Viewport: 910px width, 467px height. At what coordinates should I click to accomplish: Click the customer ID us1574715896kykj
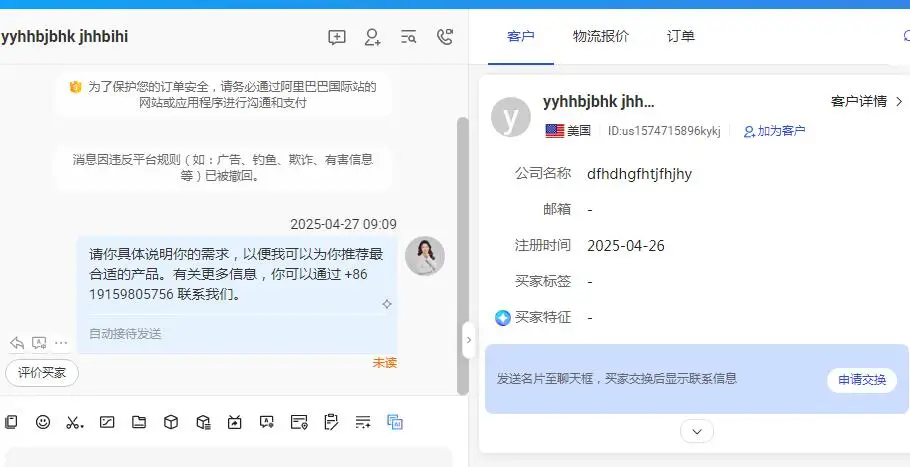pyautogui.click(x=665, y=131)
